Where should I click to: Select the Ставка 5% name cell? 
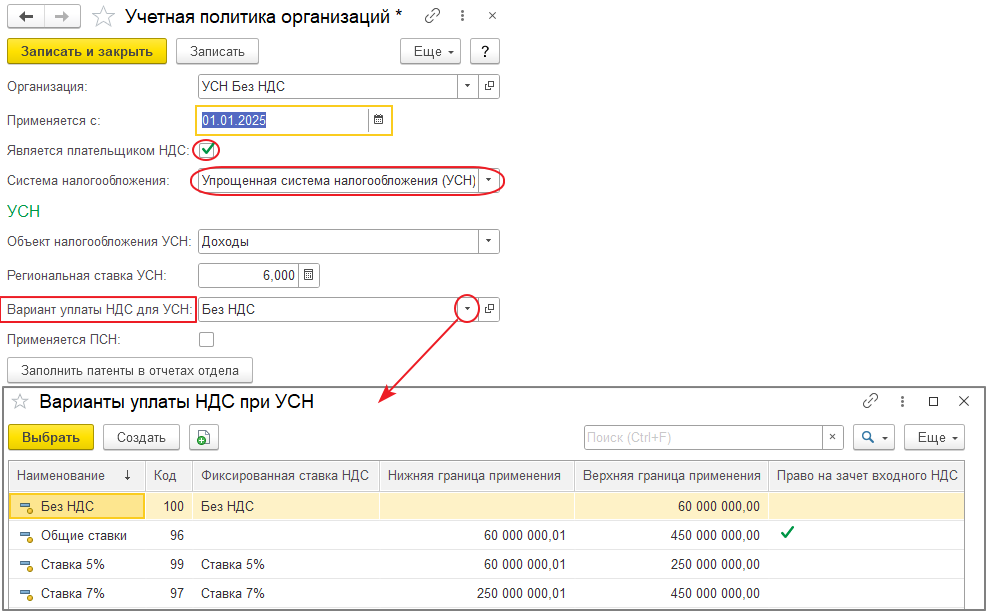[x=78, y=565]
